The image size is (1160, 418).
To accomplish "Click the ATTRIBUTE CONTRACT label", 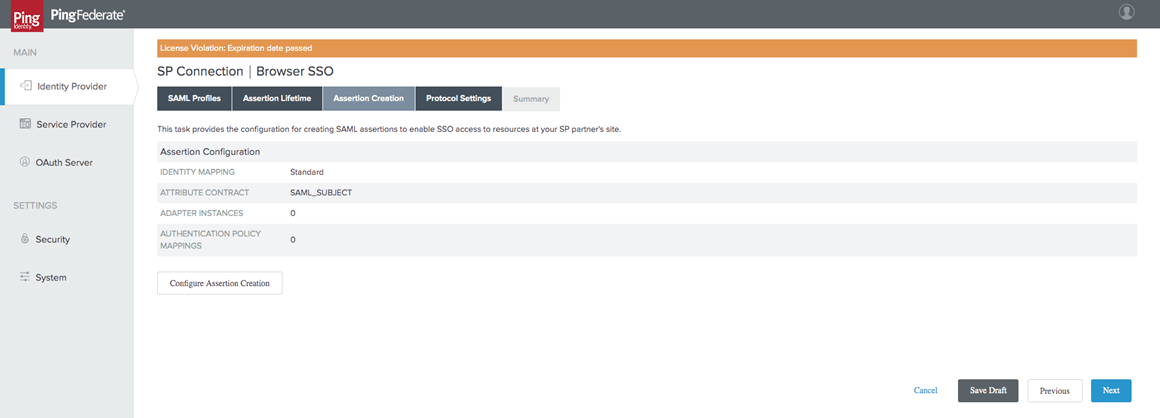I will [205, 192].
